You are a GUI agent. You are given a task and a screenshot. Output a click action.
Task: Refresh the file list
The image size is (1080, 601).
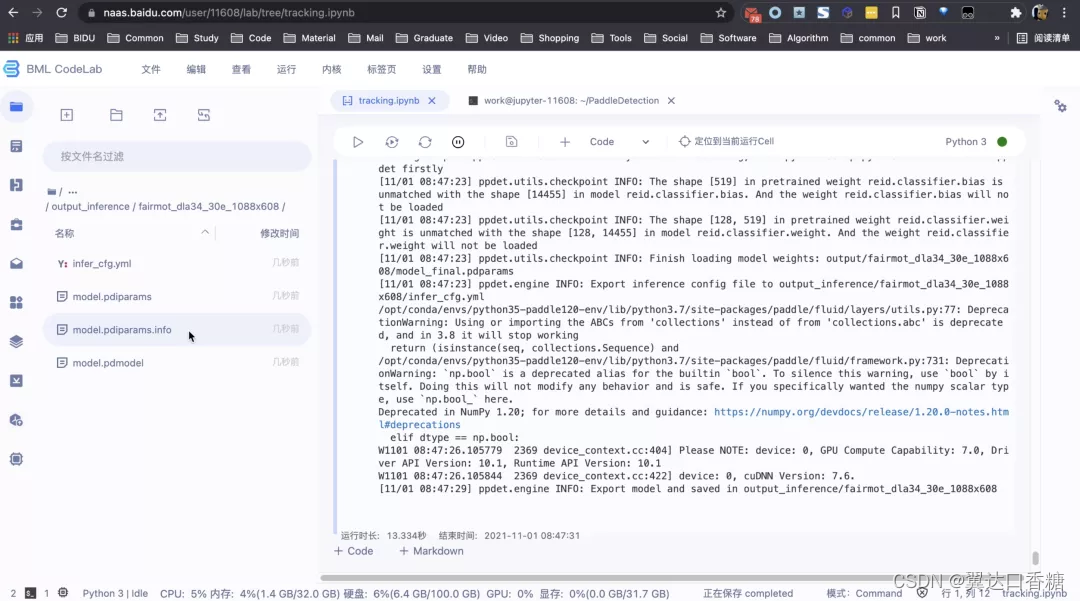point(203,115)
